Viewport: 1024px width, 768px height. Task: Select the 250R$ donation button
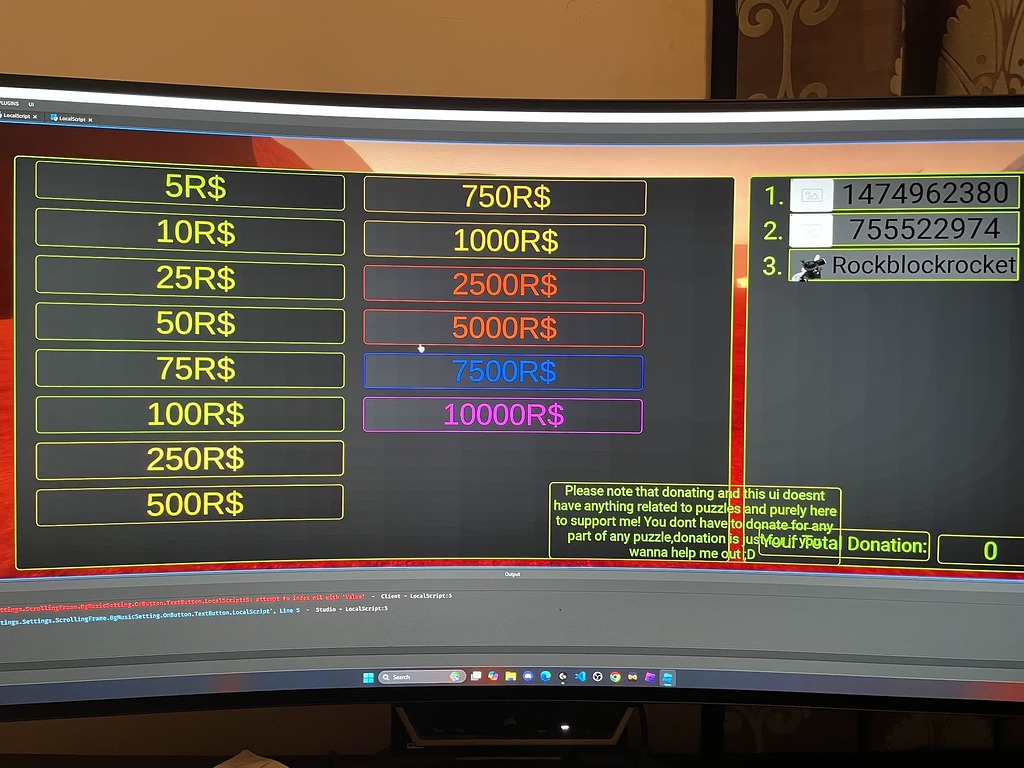[190, 459]
